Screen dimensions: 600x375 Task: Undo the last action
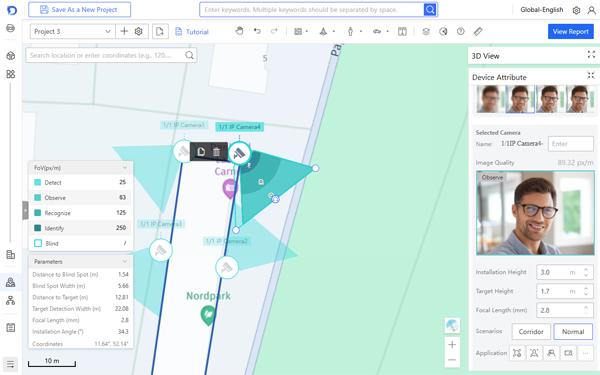[x=257, y=31]
